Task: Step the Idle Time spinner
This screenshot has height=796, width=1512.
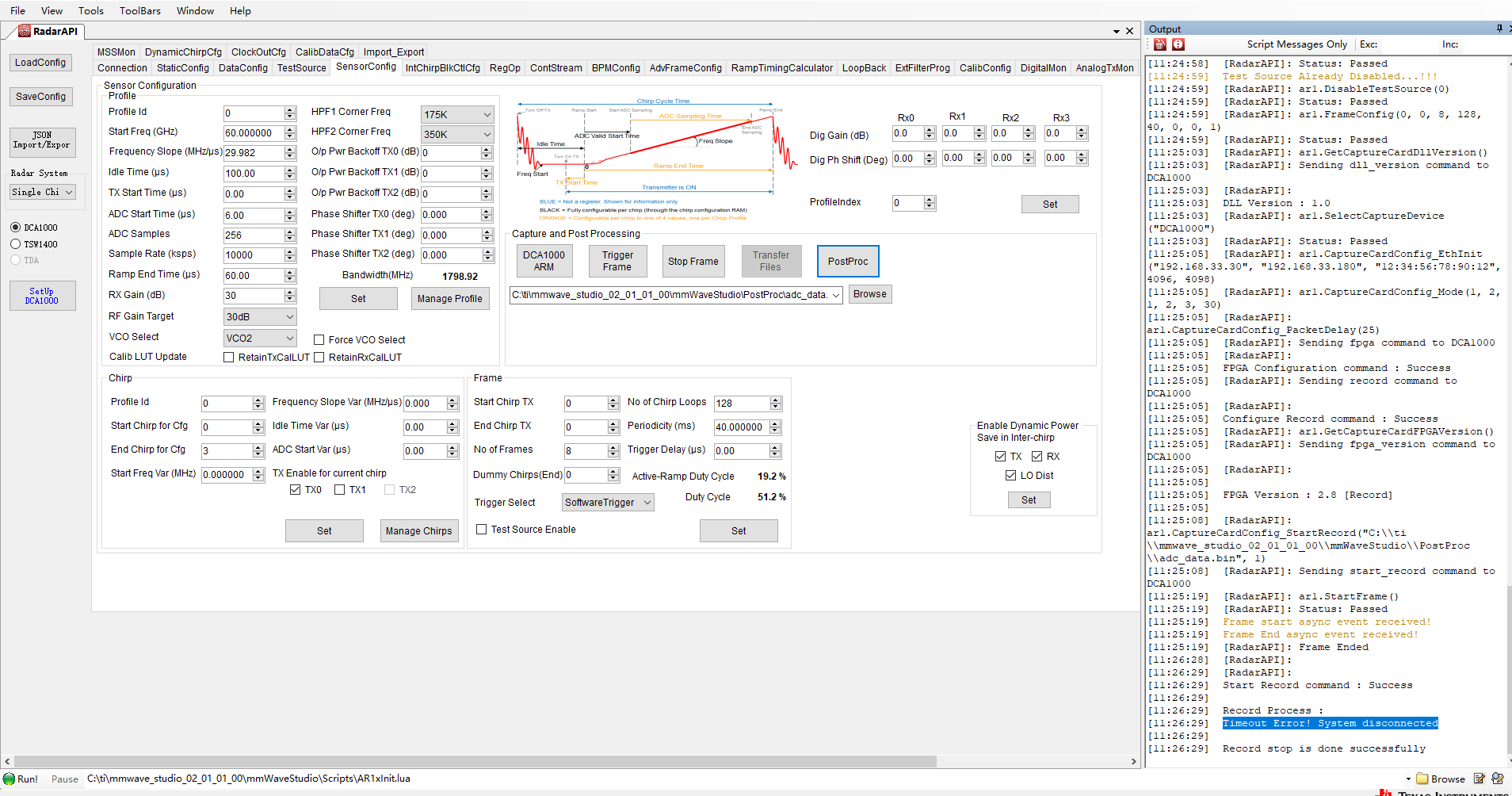Action: pyautogui.click(x=290, y=174)
